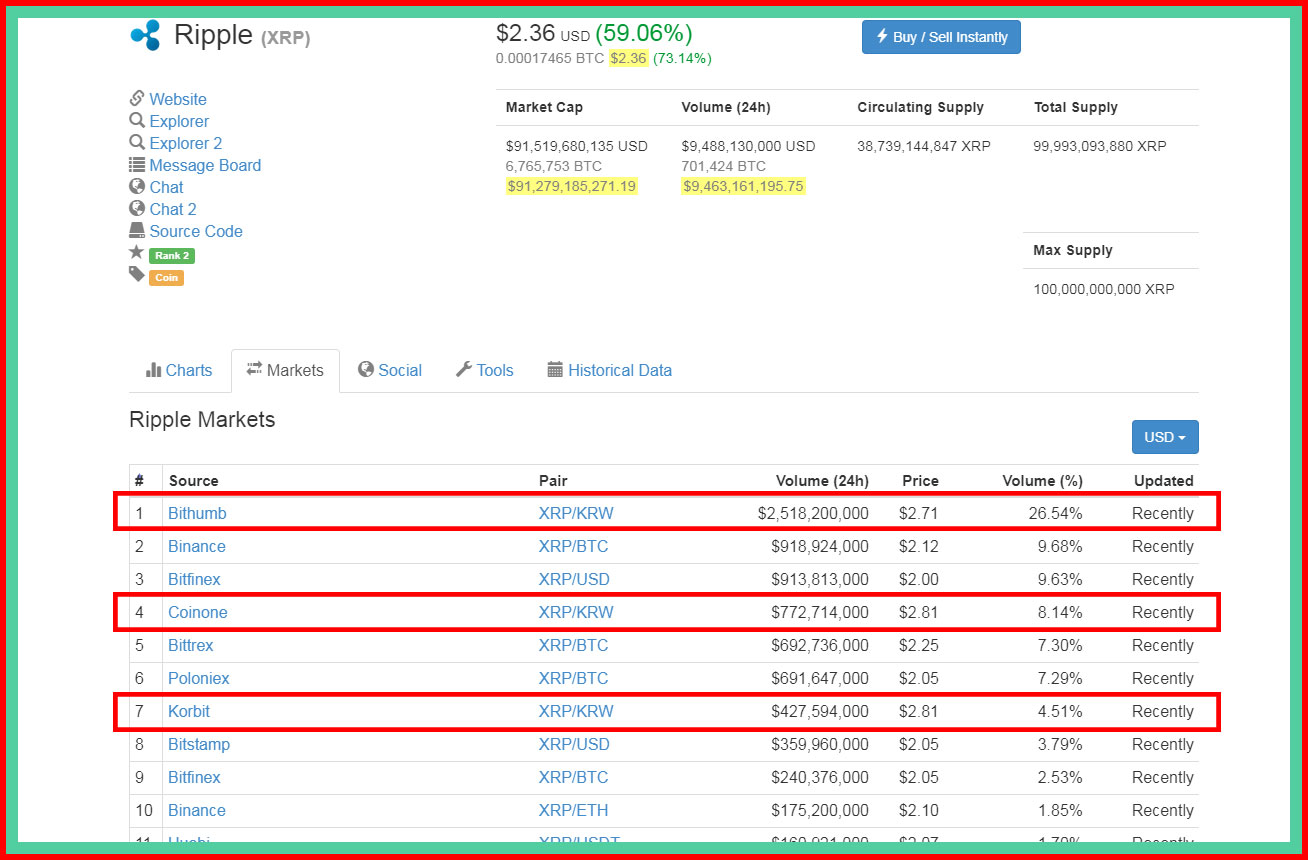Click XRP/USD pair in Bitfinex row 3
Image resolution: width=1308 pixels, height=860 pixels.
pyautogui.click(x=574, y=579)
